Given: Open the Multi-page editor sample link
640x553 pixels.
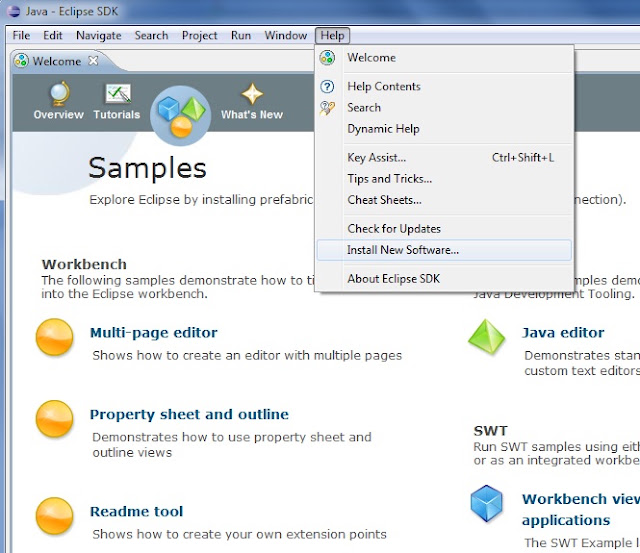Looking at the screenshot, I should pyautogui.click(x=154, y=333).
